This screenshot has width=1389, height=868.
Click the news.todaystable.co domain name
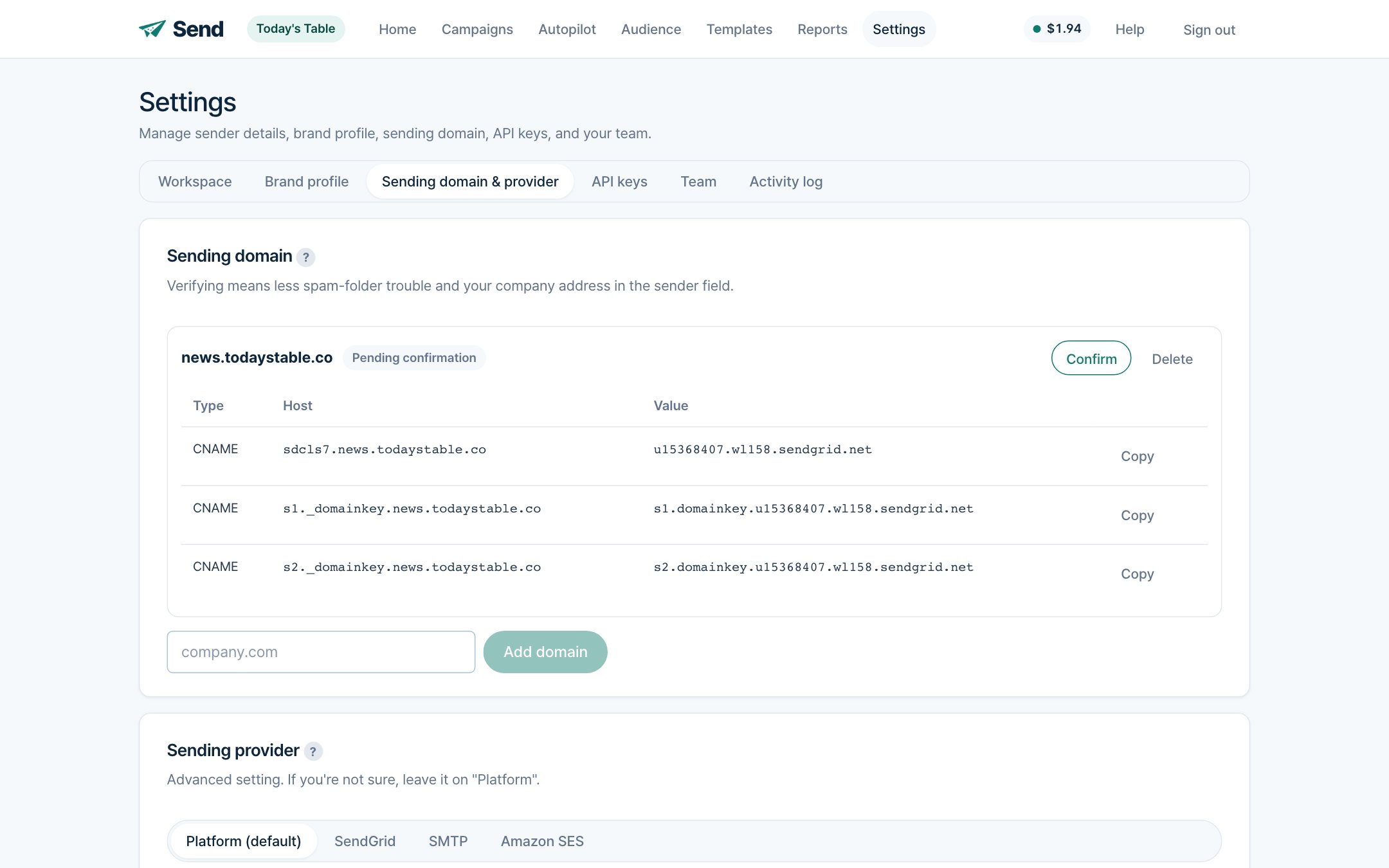(x=257, y=357)
